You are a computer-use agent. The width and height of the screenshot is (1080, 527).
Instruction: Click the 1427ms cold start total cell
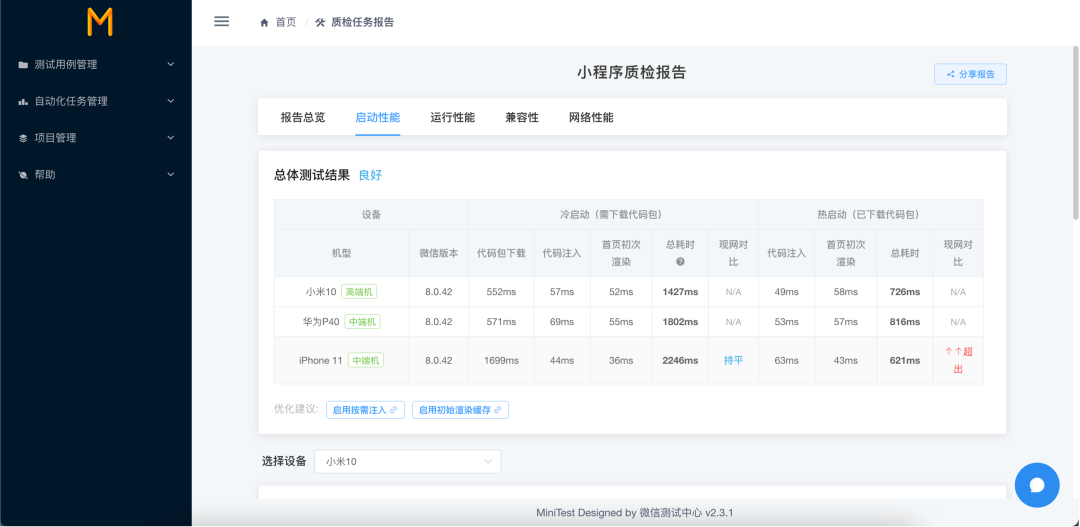coord(681,292)
